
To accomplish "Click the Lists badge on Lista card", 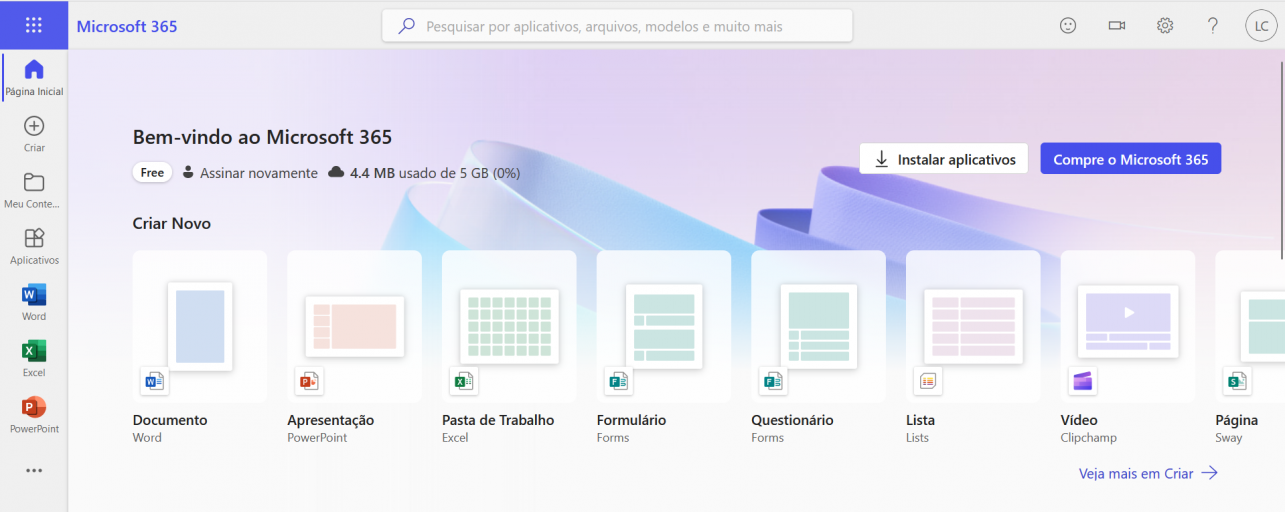I will point(927,381).
